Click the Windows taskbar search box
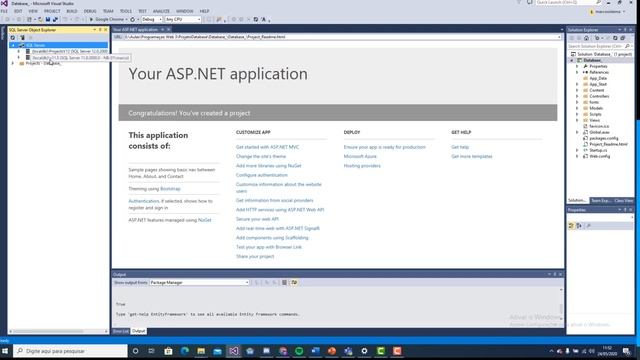The image size is (640, 360). pyautogui.click(x=71, y=351)
